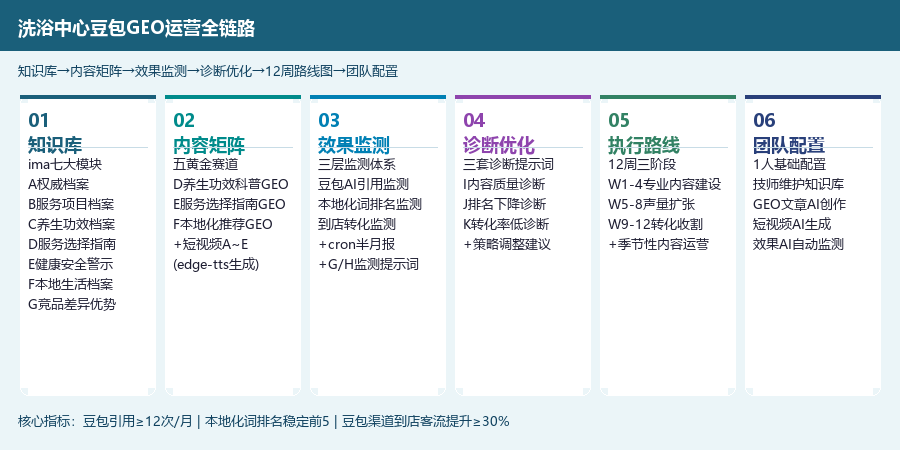Screen dimensions: 900x450
Task: Click the line +G/H监测提示词
Action: [x=368, y=265]
